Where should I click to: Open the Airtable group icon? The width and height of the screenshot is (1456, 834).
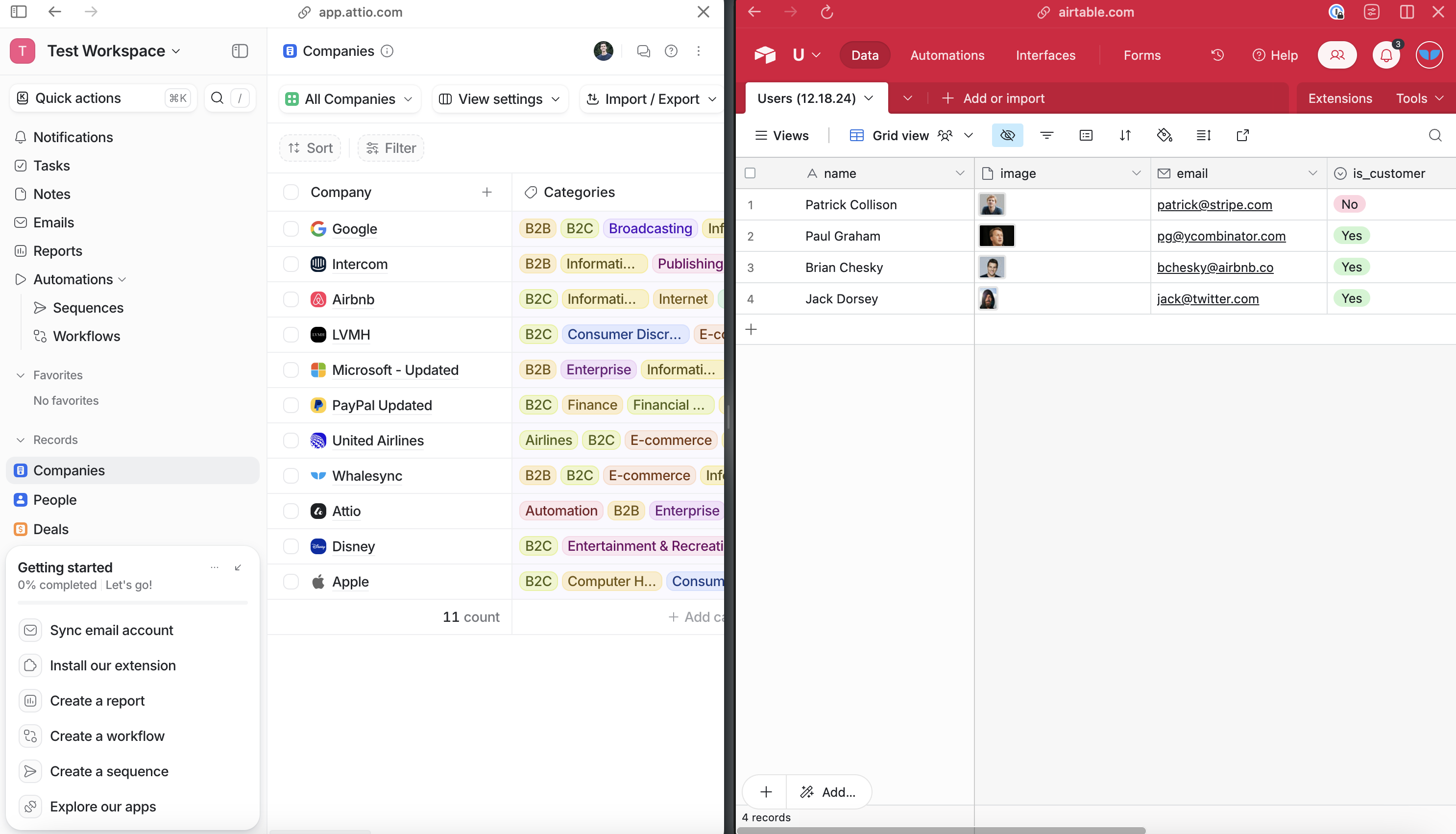pos(1086,135)
